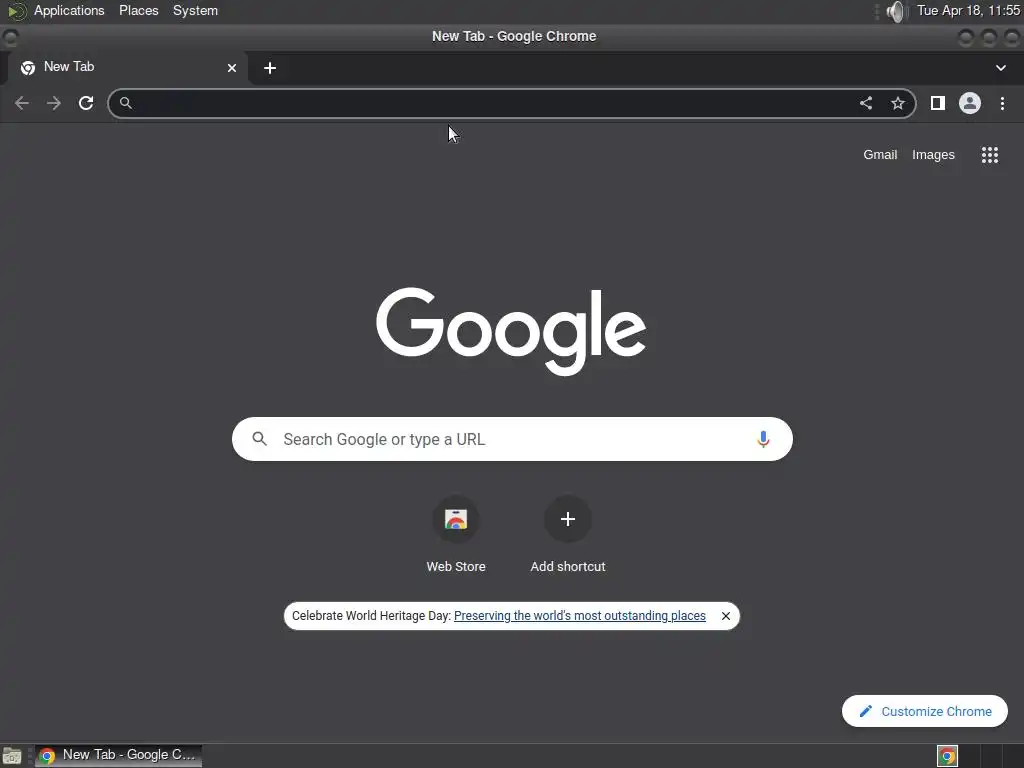Viewport: 1024px width, 768px height.
Task: Open the Places menu
Action: pyautogui.click(x=138, y=10)
